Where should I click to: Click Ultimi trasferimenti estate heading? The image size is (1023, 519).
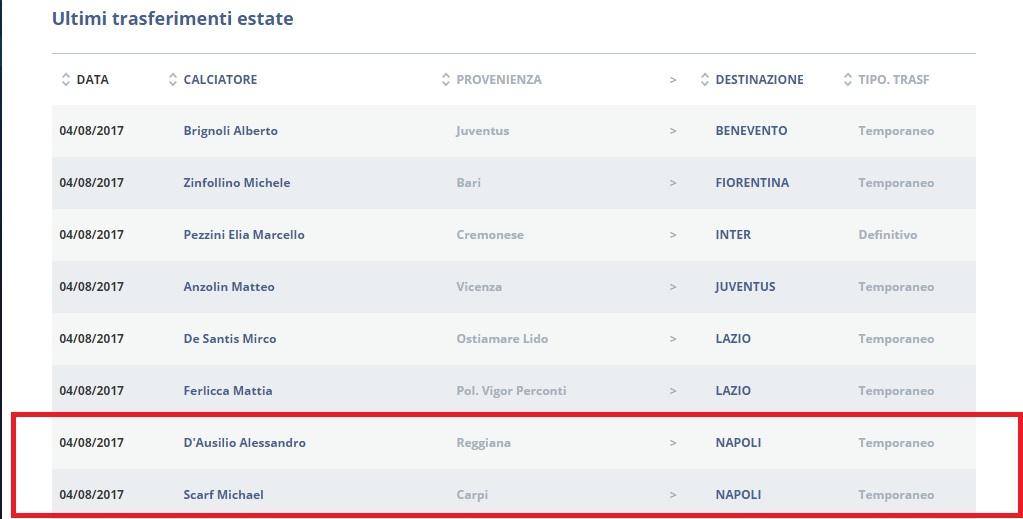pos(173,19)
